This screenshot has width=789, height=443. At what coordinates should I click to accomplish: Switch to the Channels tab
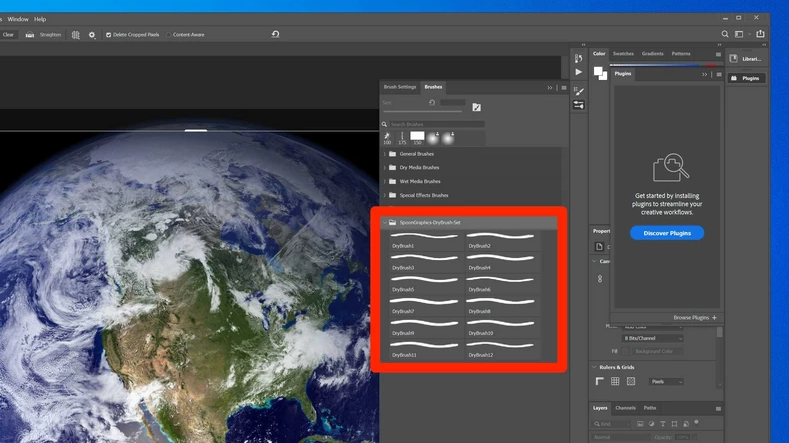[625, 408]
